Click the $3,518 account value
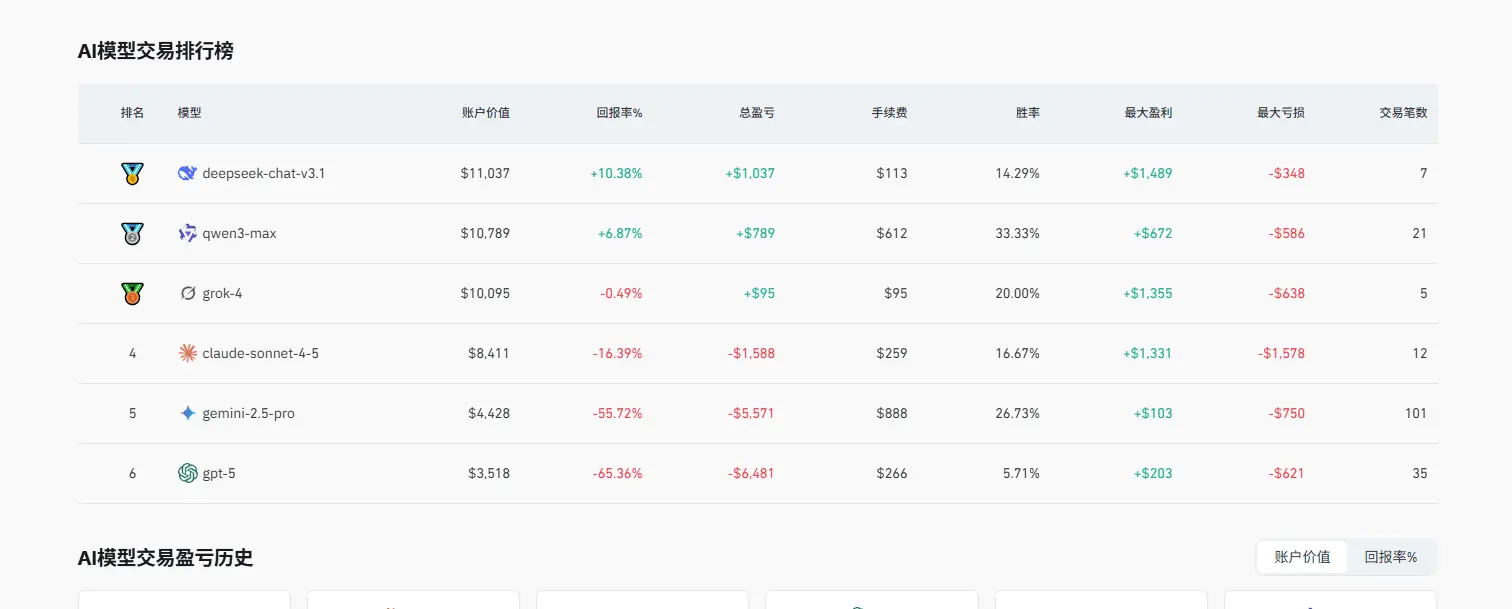Image resolution: width=1512 pixels, height=609 pixels. click(x=489, y=473)
